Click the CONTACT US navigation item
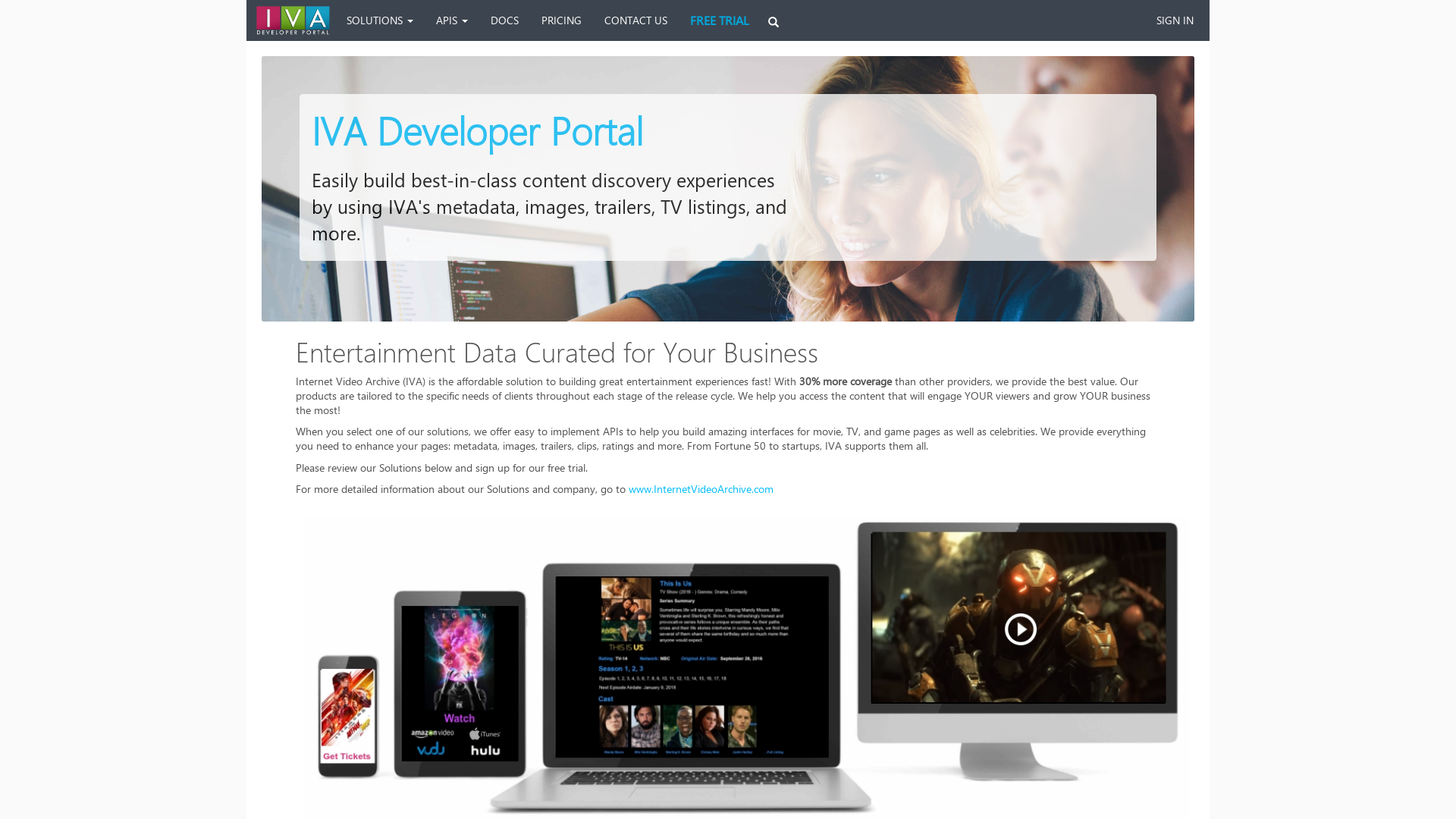 pyautogui.click(x=635, y=20)
